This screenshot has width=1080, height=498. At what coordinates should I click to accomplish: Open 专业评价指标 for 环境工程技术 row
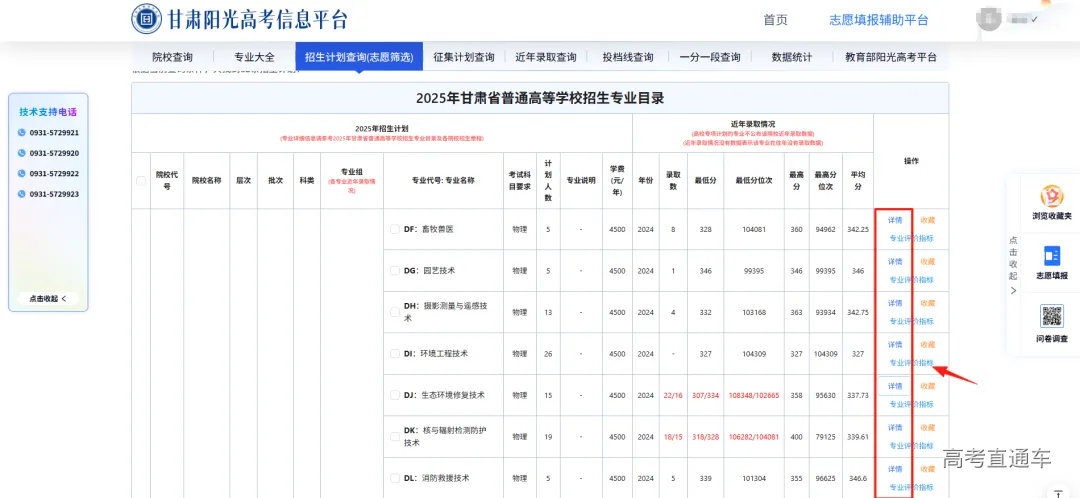[x=911, y=362]
